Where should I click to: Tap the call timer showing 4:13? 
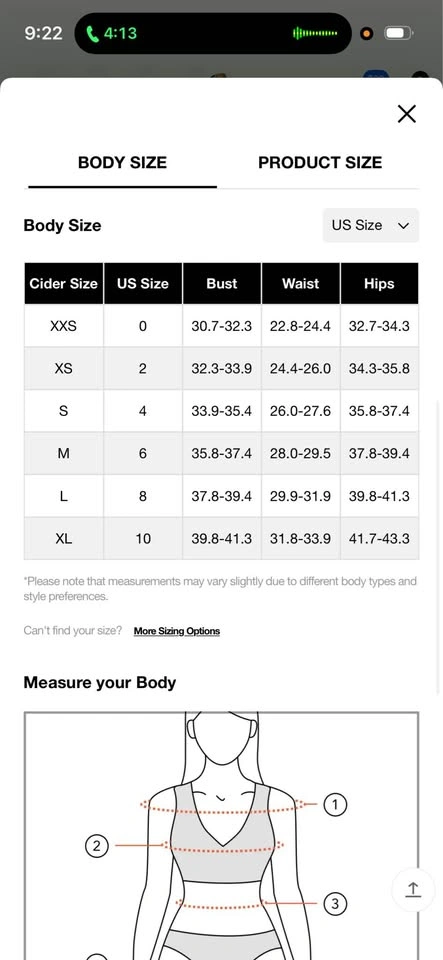[x=120, y=33]
